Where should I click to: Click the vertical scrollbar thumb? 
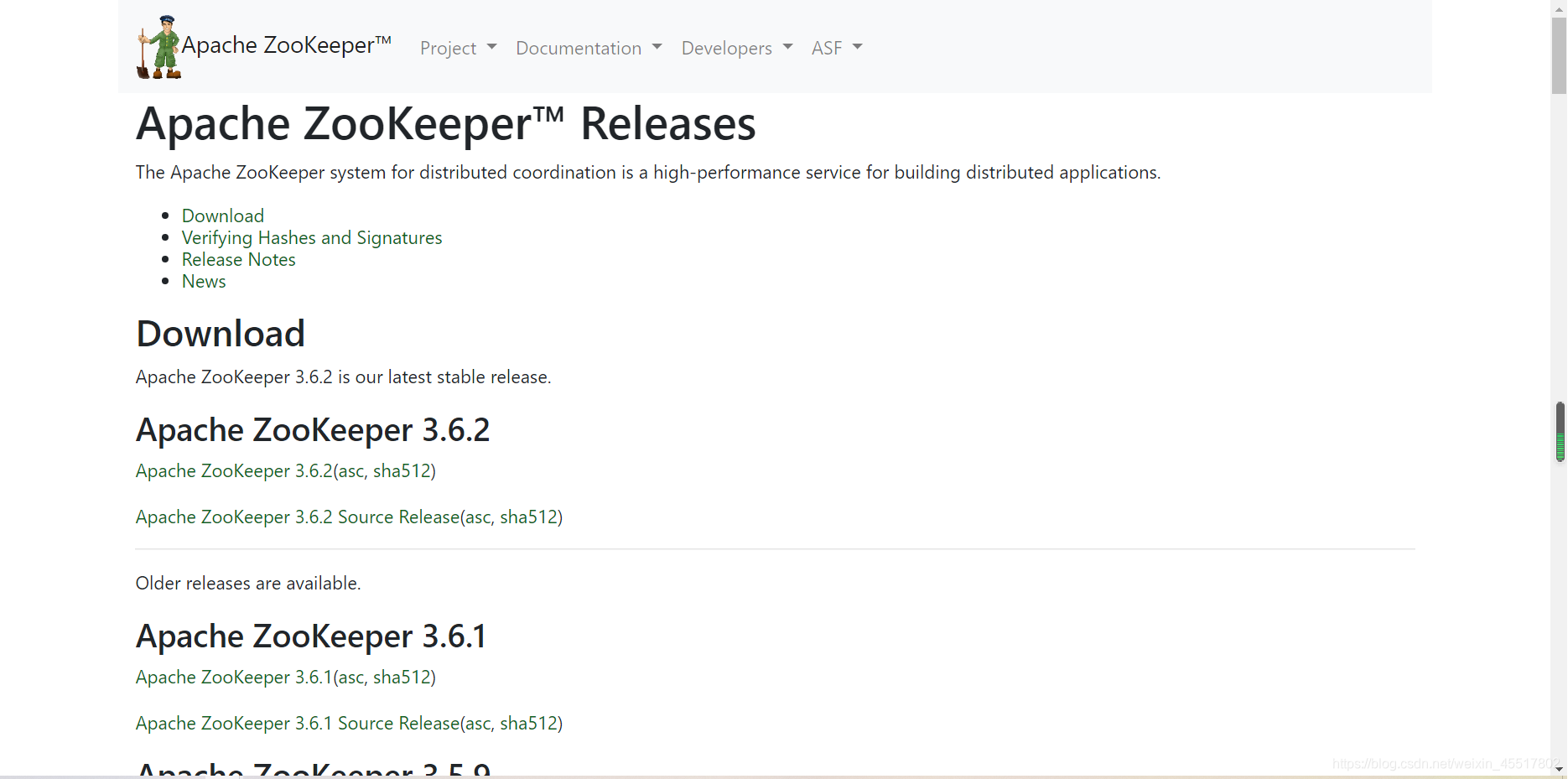click(x=1559, y=55)
